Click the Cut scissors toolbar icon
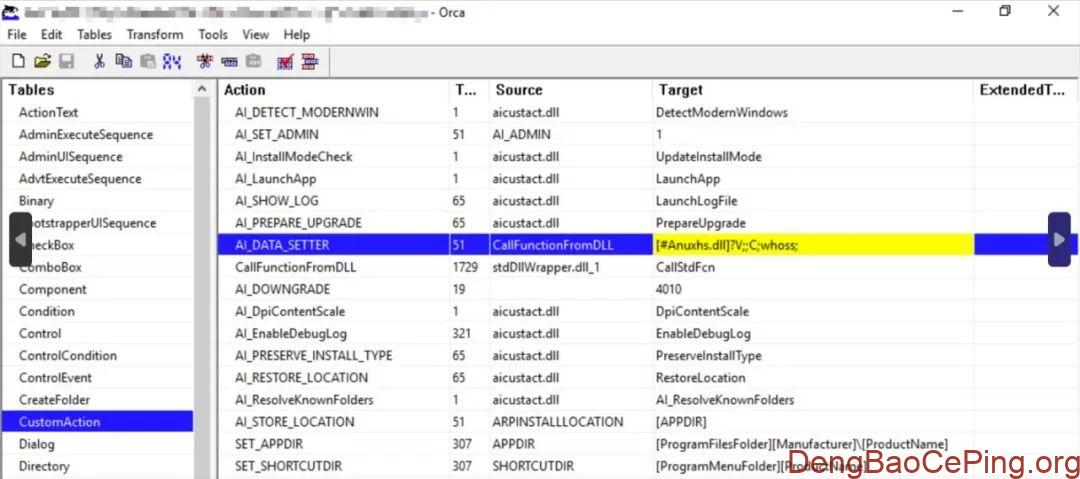Image resolution: width=1080 pixels, height=479 pixels. click(100, 62)
